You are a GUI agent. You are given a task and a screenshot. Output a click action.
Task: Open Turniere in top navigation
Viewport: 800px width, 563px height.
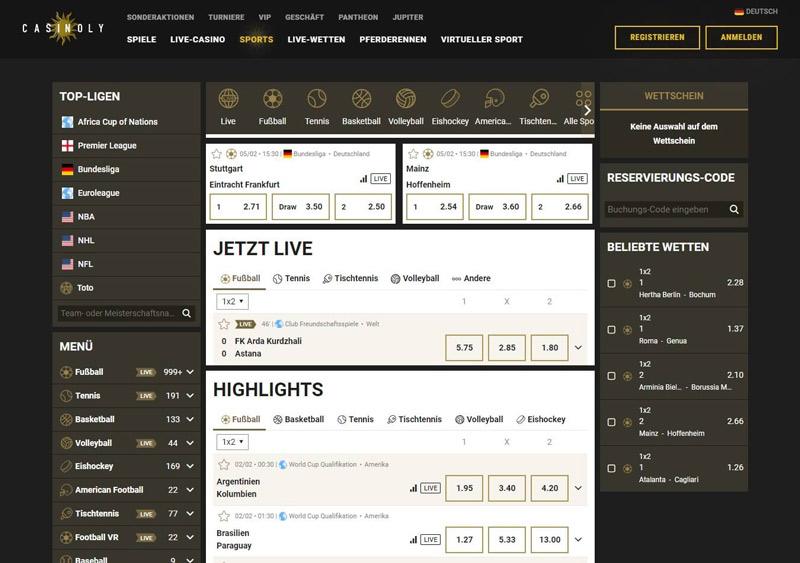click(x=226, y=17)
